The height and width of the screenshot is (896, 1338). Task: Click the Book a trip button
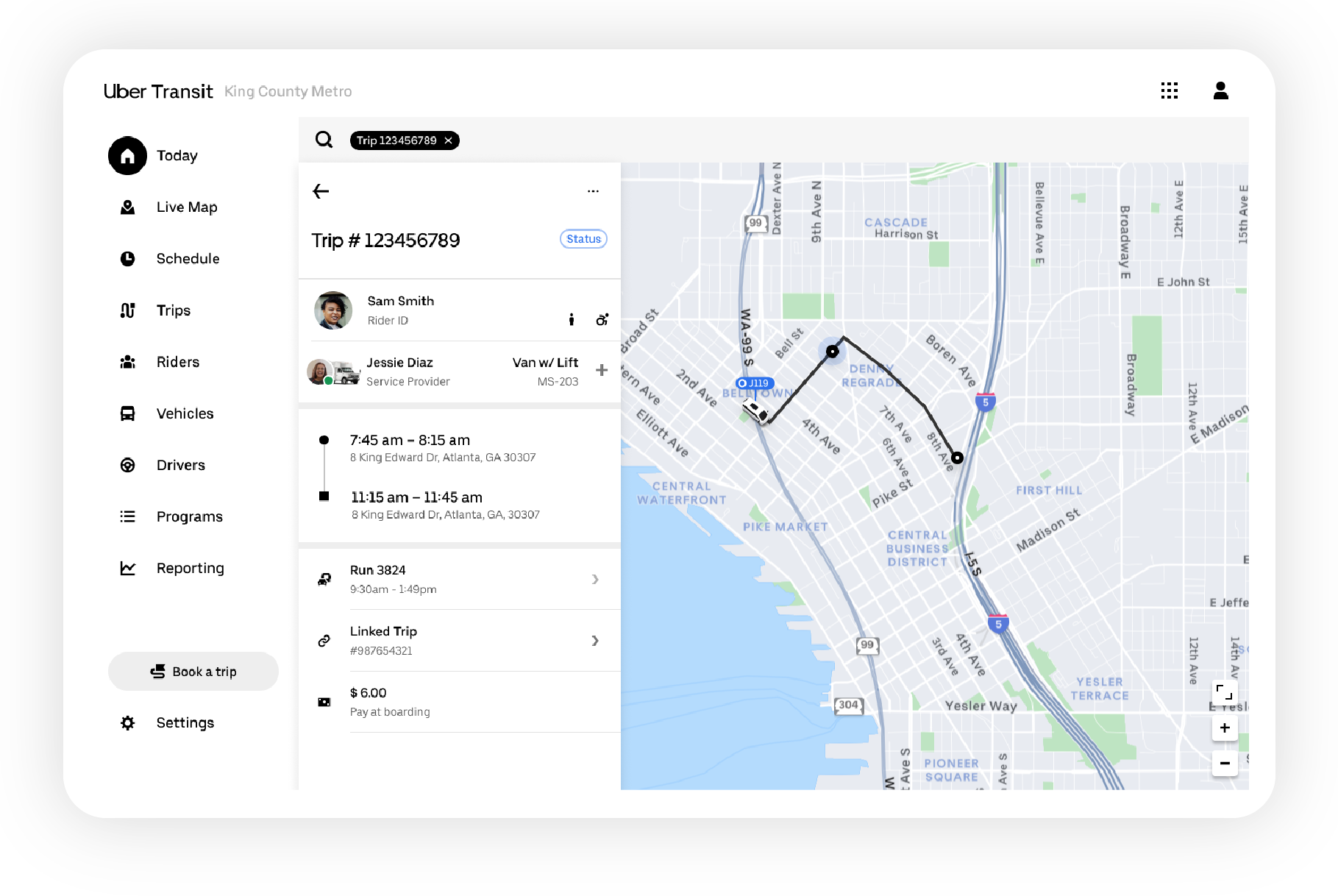point(193,671)
